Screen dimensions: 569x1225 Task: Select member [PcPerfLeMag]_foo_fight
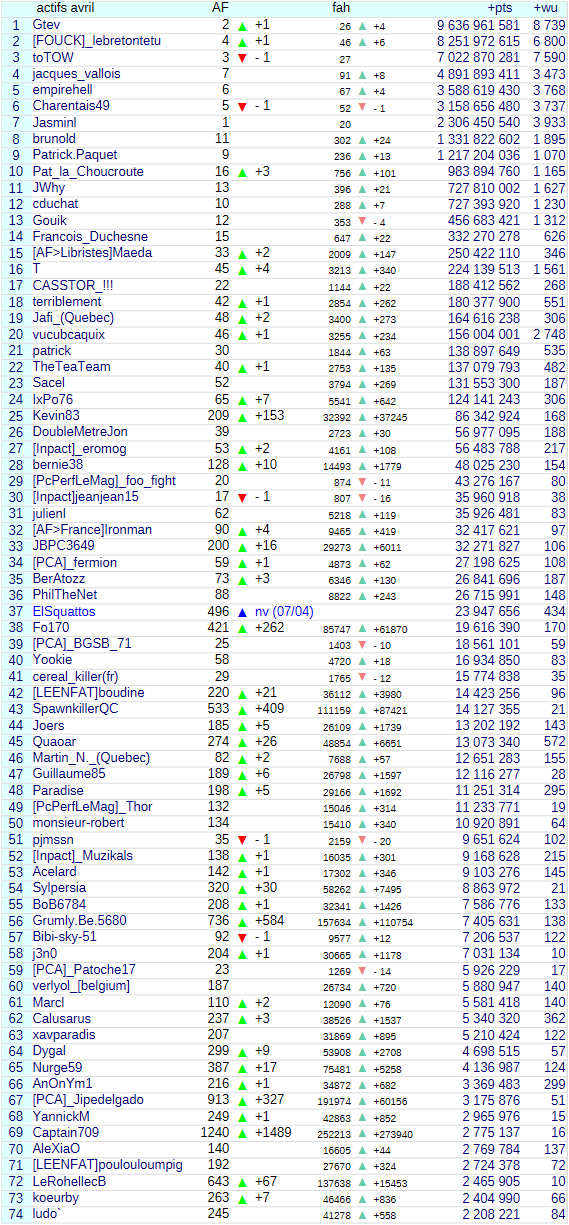pos(104,480)
